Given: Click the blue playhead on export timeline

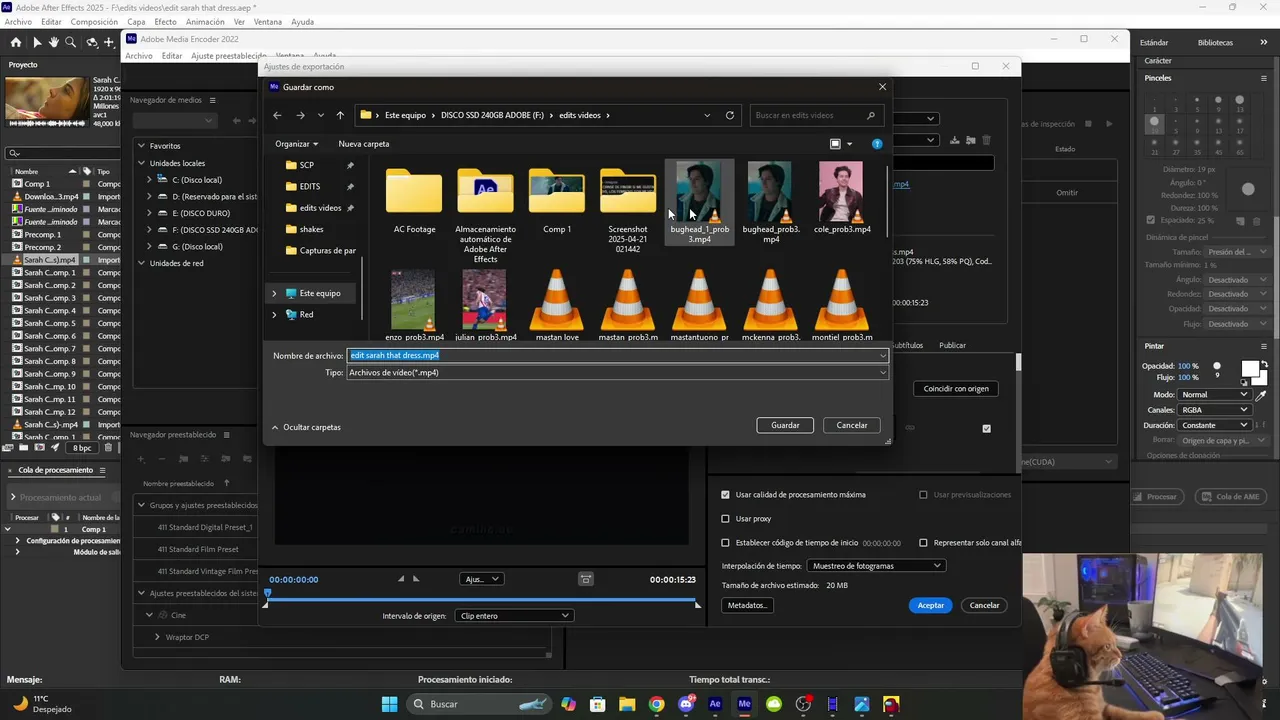Looking at the screenshot, I should coord(267,594).
